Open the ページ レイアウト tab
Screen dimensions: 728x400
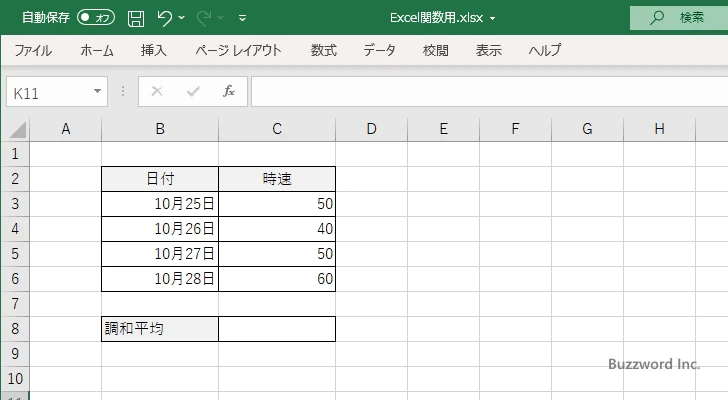[x=238, y=50]
